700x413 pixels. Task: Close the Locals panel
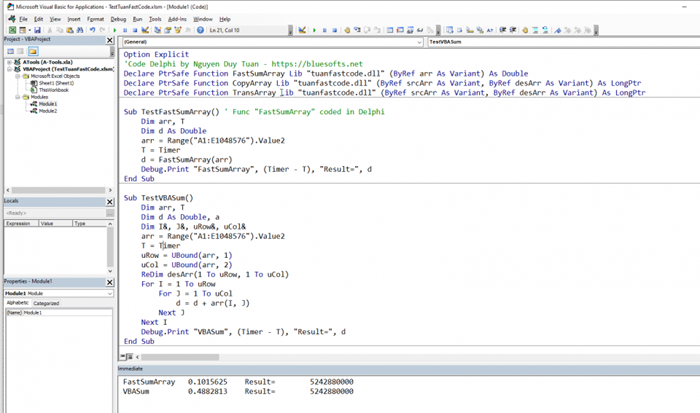[111, 202]
